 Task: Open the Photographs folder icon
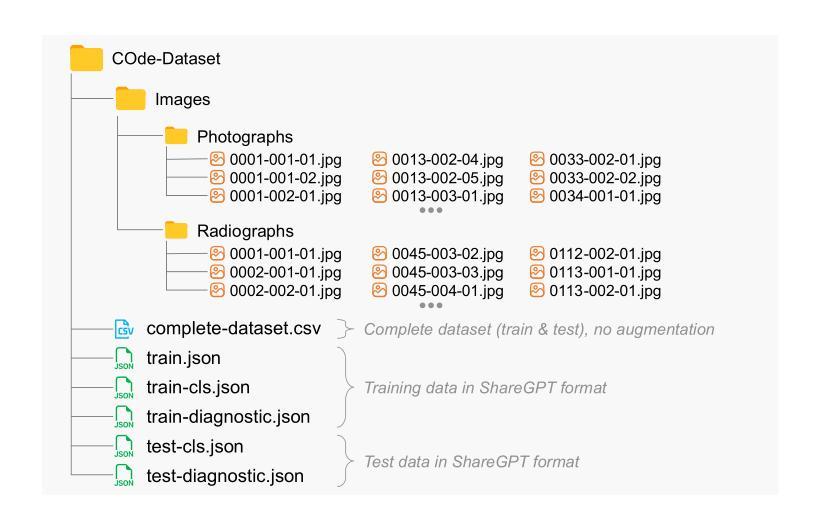177,135
